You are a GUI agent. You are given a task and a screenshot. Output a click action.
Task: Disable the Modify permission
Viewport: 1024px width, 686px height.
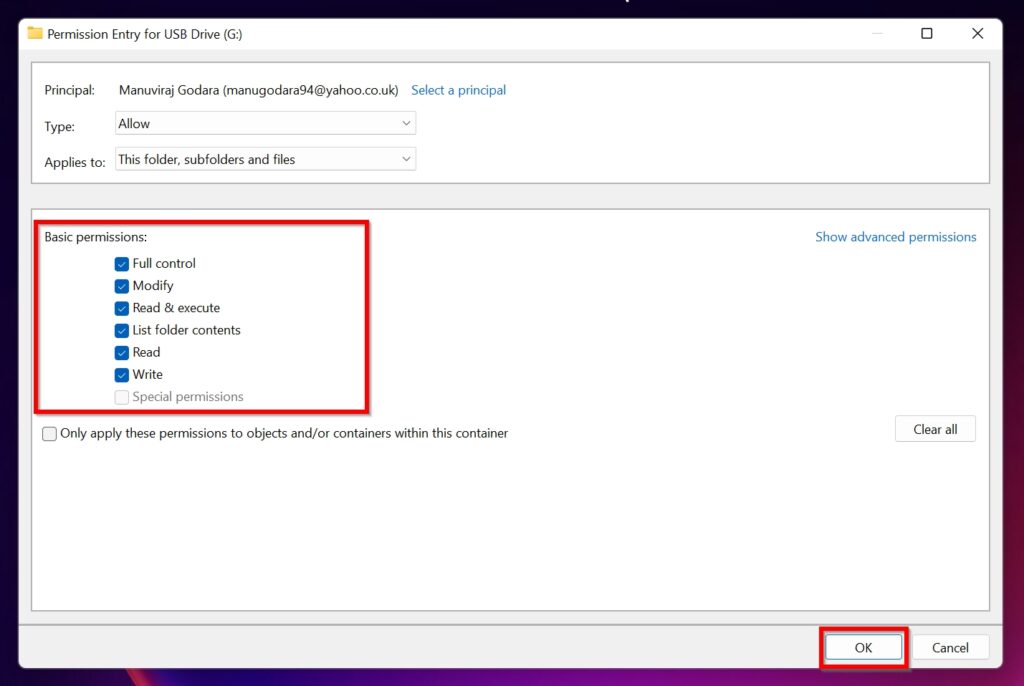pyautogui.click(x=121, y=285)
